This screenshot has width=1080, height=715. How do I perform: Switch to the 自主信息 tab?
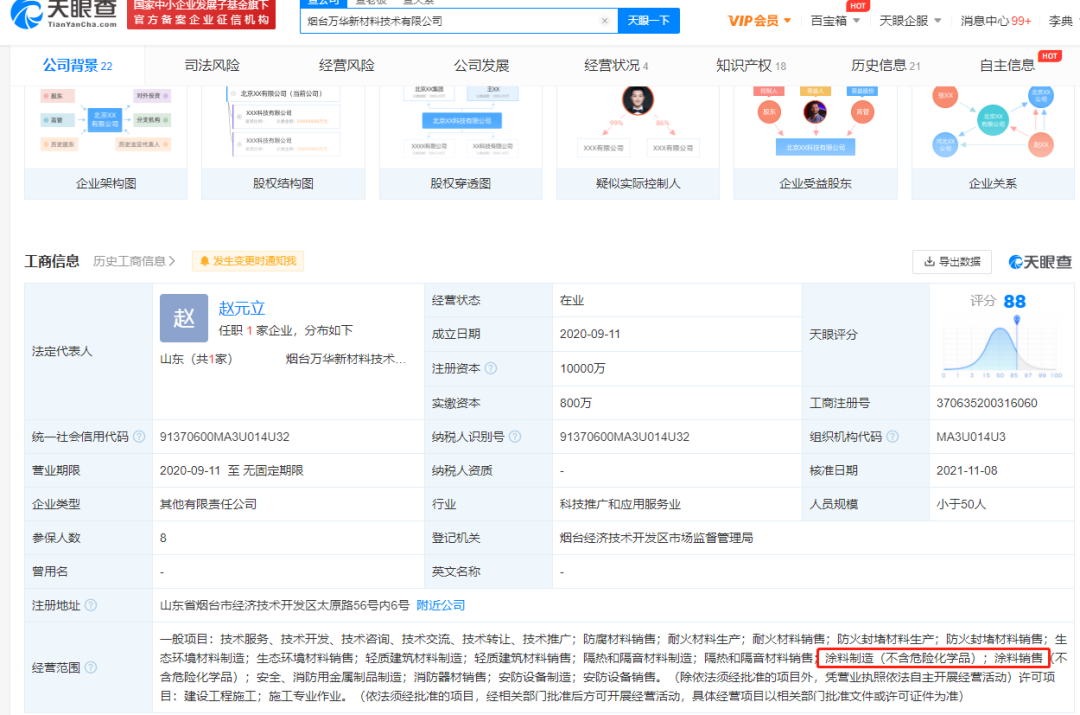1007,65
